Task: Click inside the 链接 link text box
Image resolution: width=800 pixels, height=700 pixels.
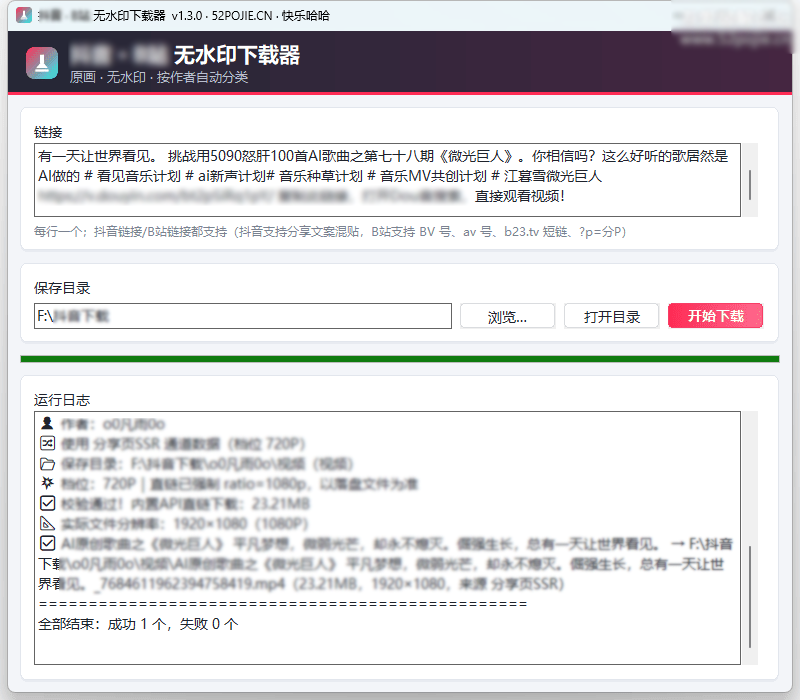Action: coord(387,180)
